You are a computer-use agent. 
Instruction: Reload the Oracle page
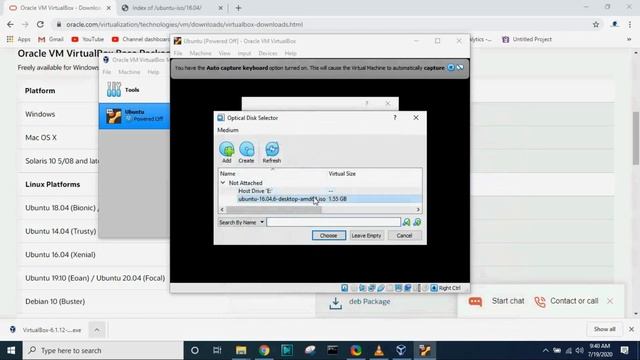coord(40,24)
